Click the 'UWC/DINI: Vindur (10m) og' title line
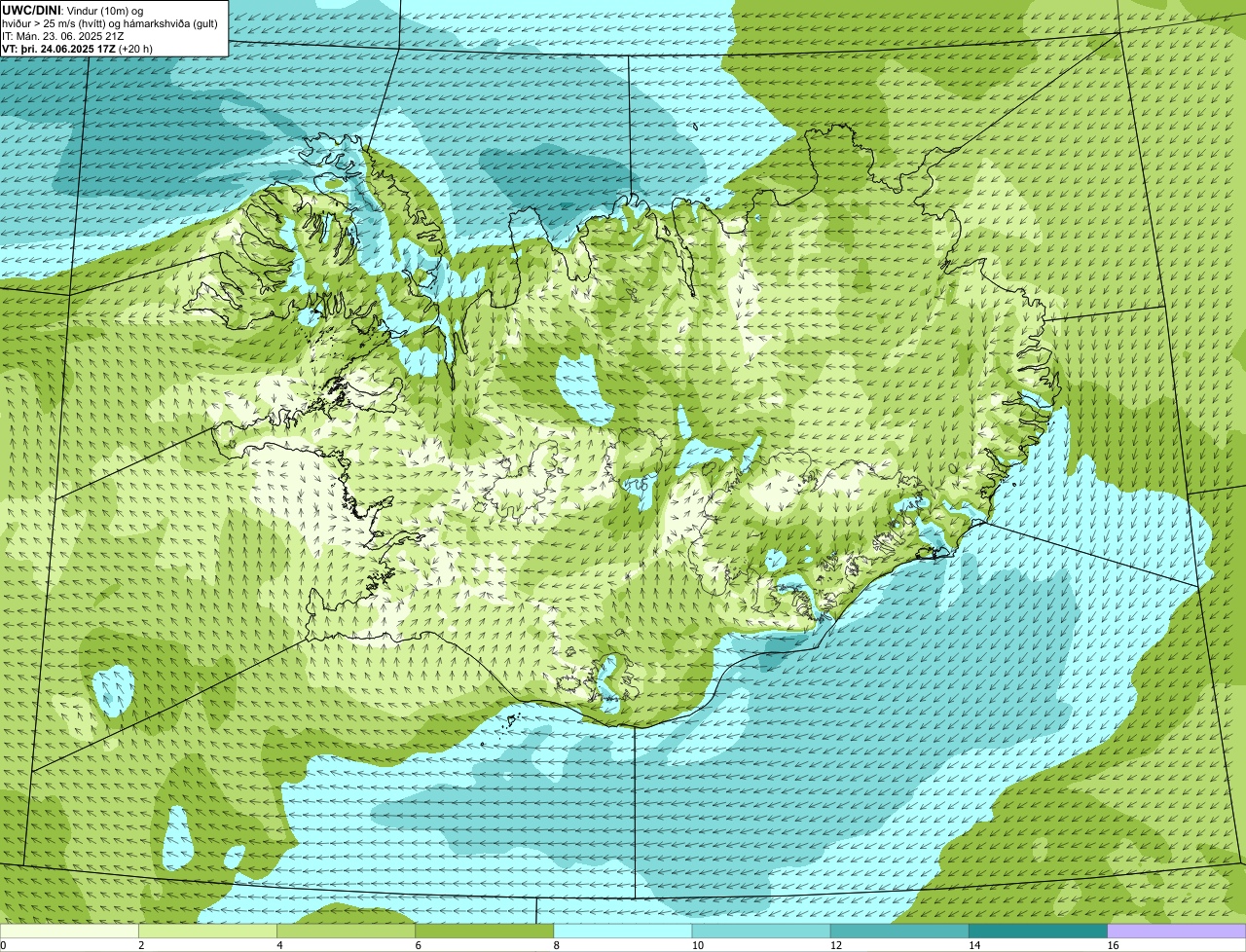Screen dimensions: 1246x952 pos(73,11)
